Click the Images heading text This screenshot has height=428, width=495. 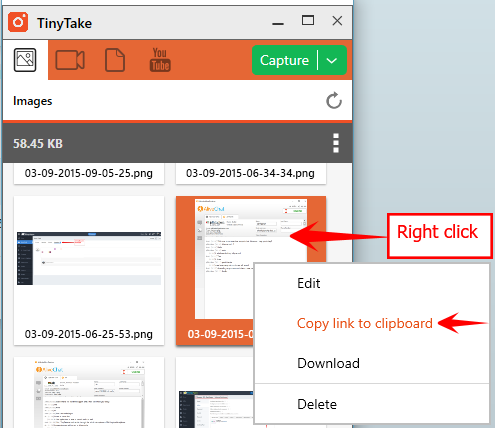tap(33, 101)
